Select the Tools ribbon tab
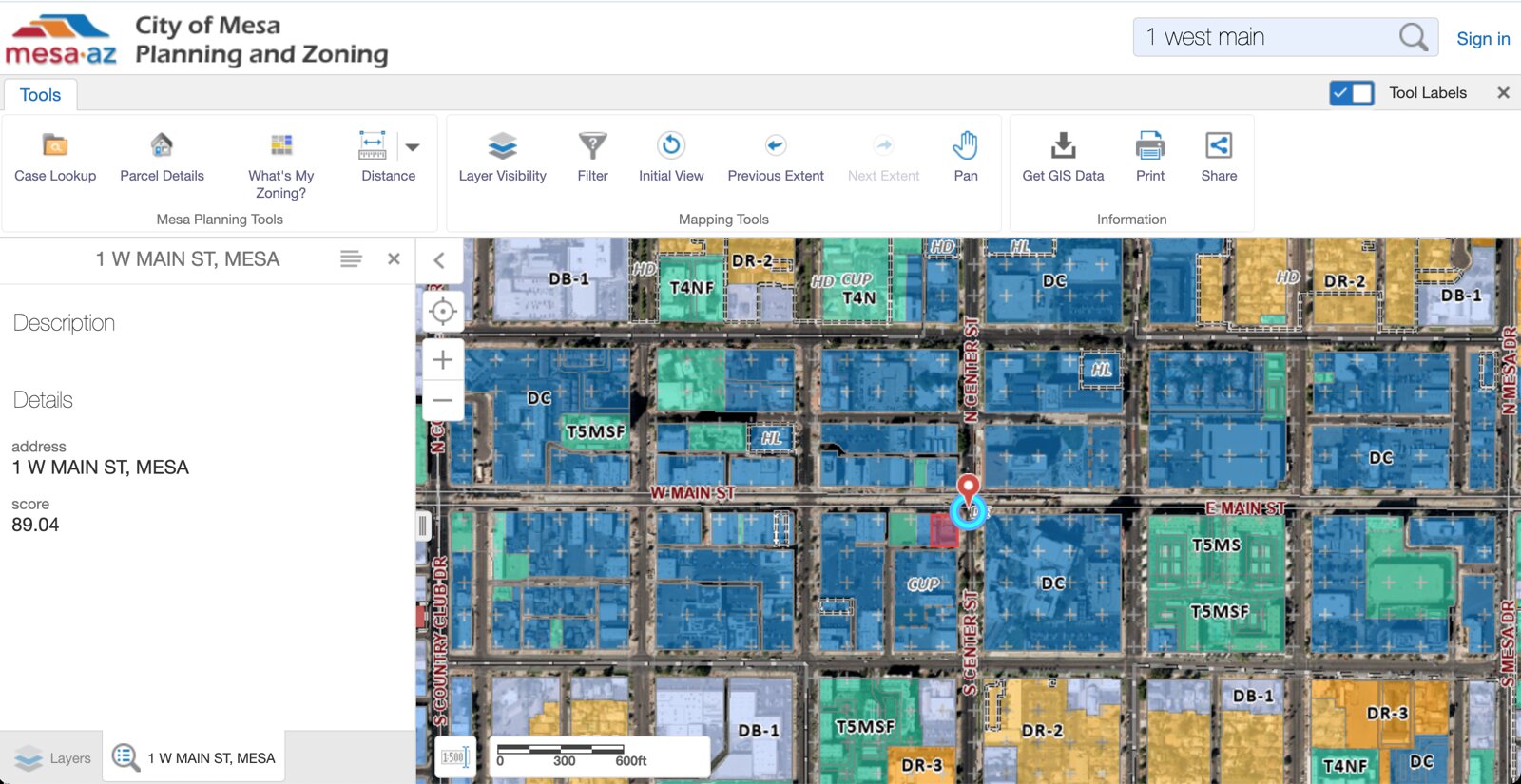Screen dimensions: 1521x784 point(40,95)
